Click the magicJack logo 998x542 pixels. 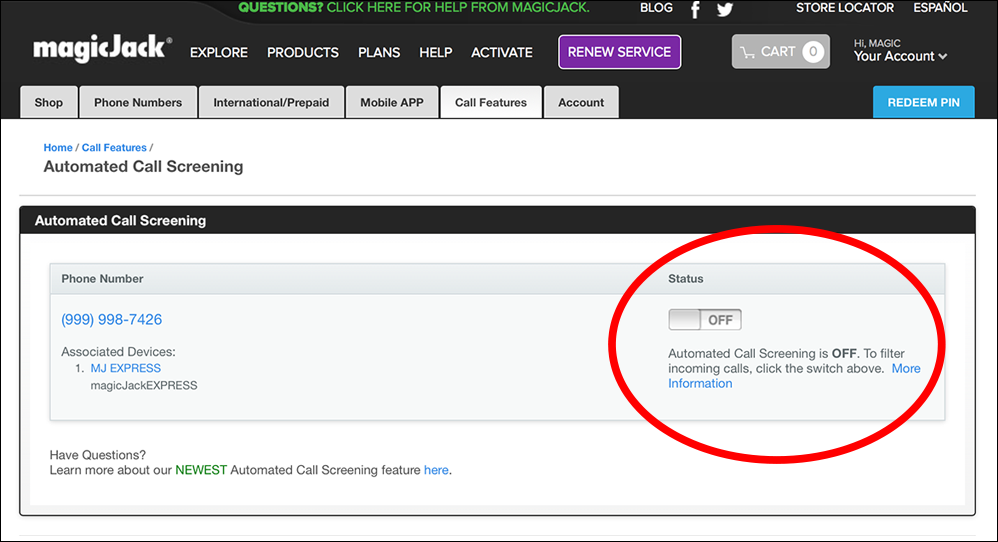(102, 50)
